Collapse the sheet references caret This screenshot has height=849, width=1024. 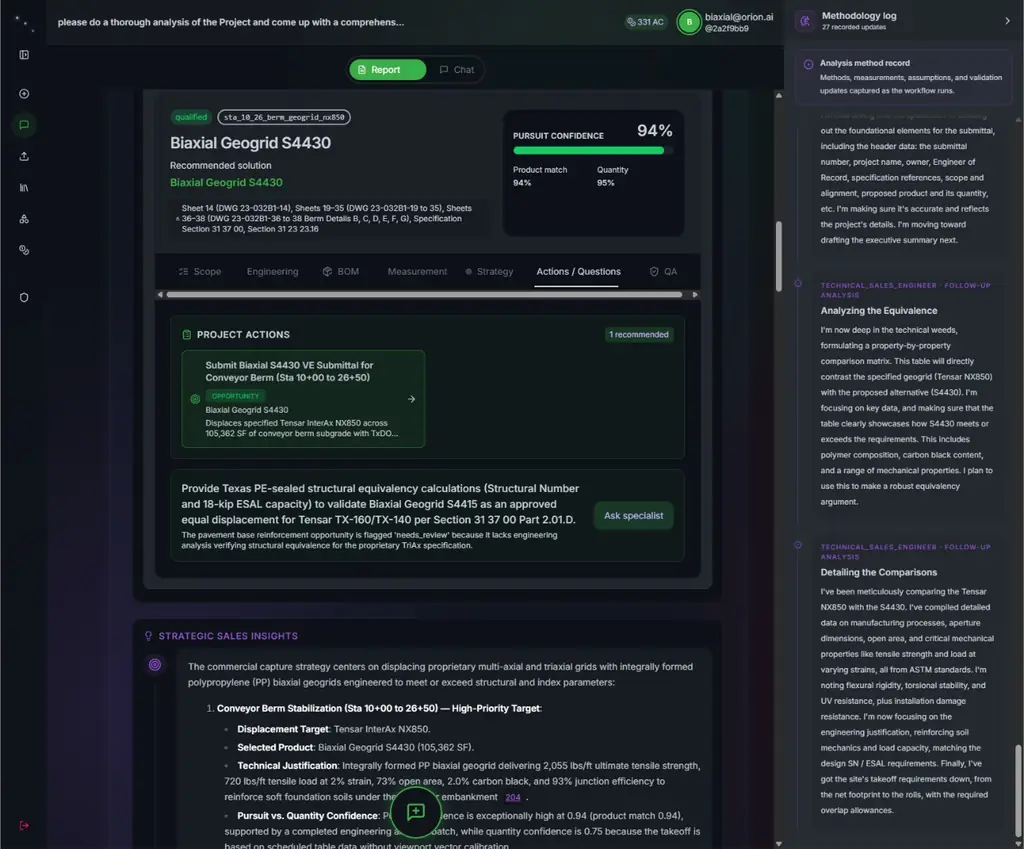click(177, 219)
